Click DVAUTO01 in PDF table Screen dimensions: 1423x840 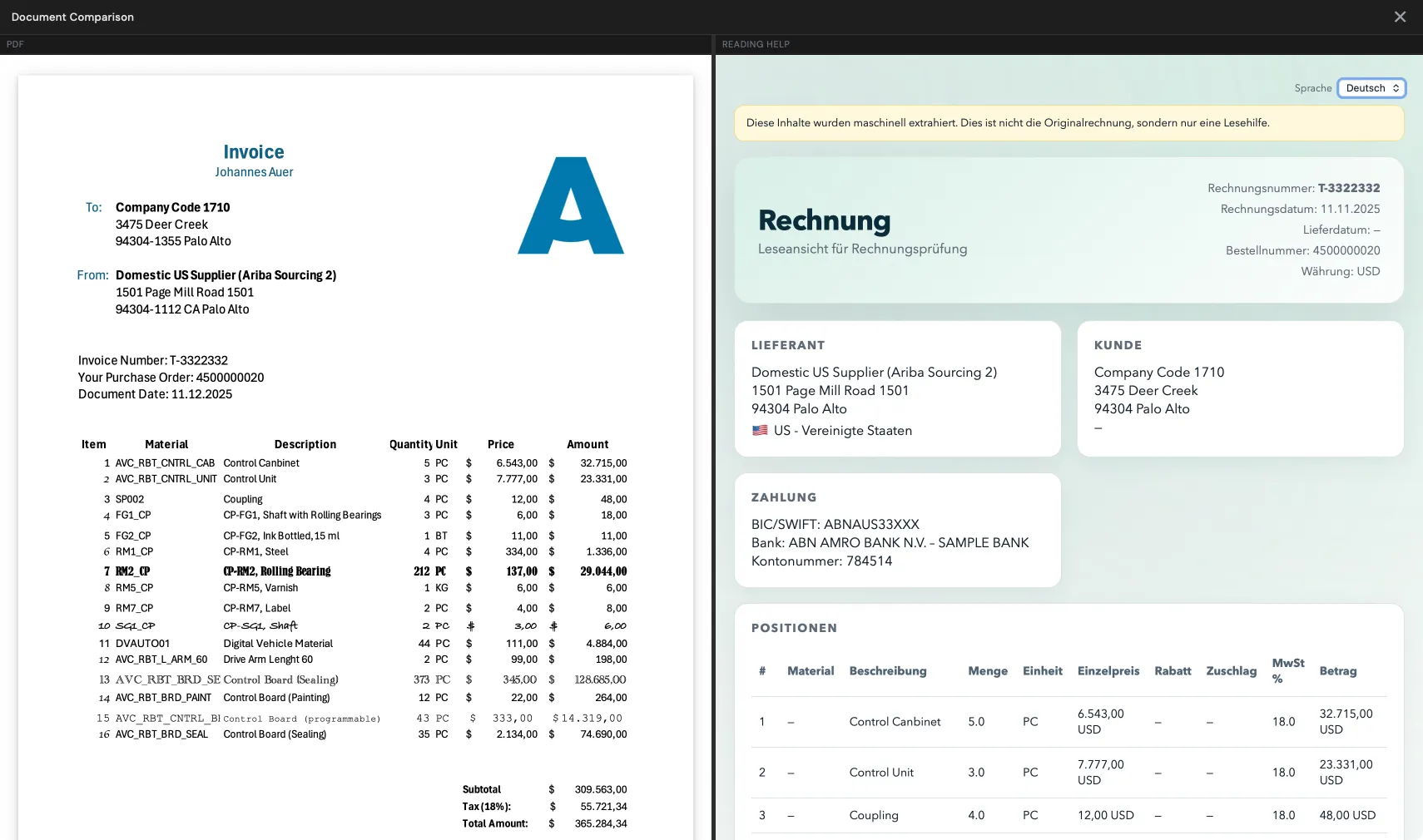[x=142, y=644]
